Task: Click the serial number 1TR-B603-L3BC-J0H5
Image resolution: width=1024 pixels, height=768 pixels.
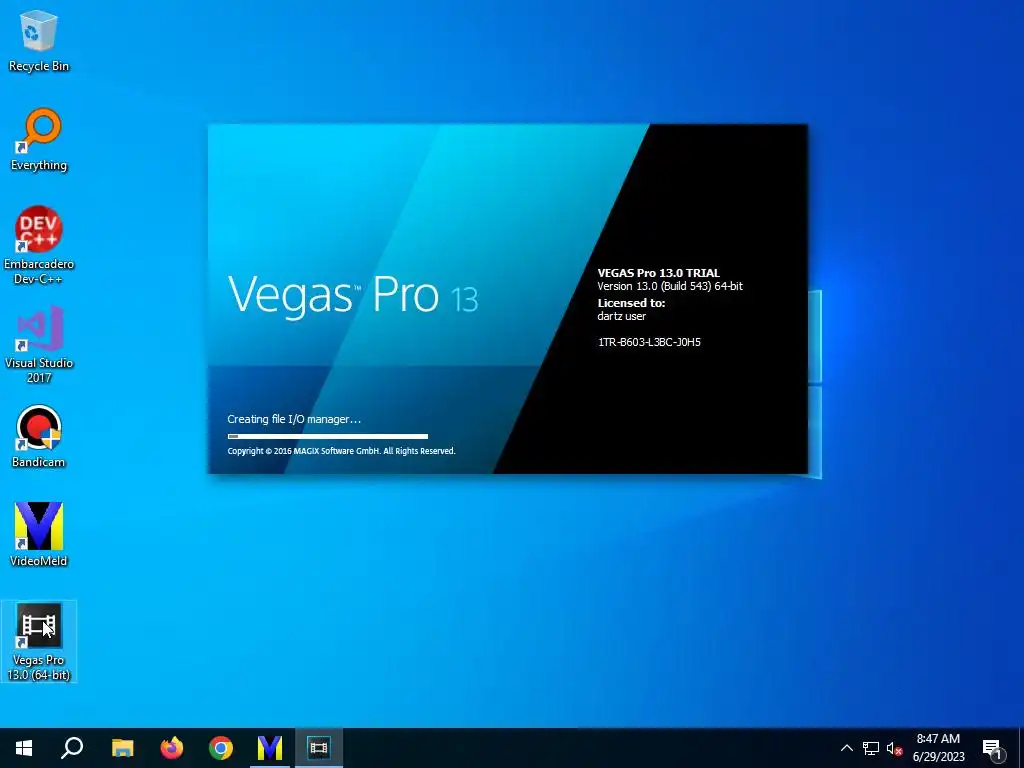Action: point(649,342)
